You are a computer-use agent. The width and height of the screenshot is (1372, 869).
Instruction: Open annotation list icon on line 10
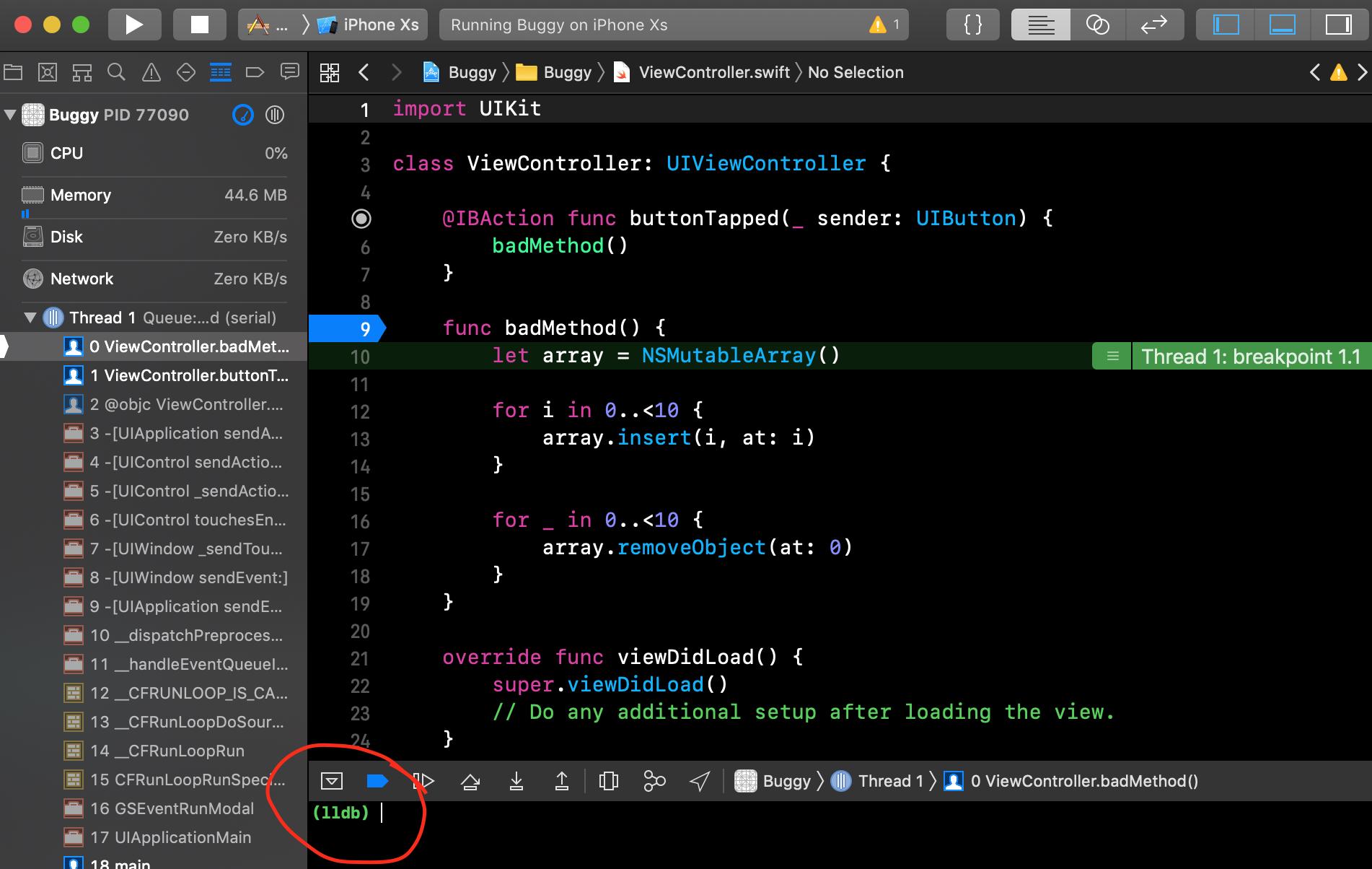[1112, 357]
